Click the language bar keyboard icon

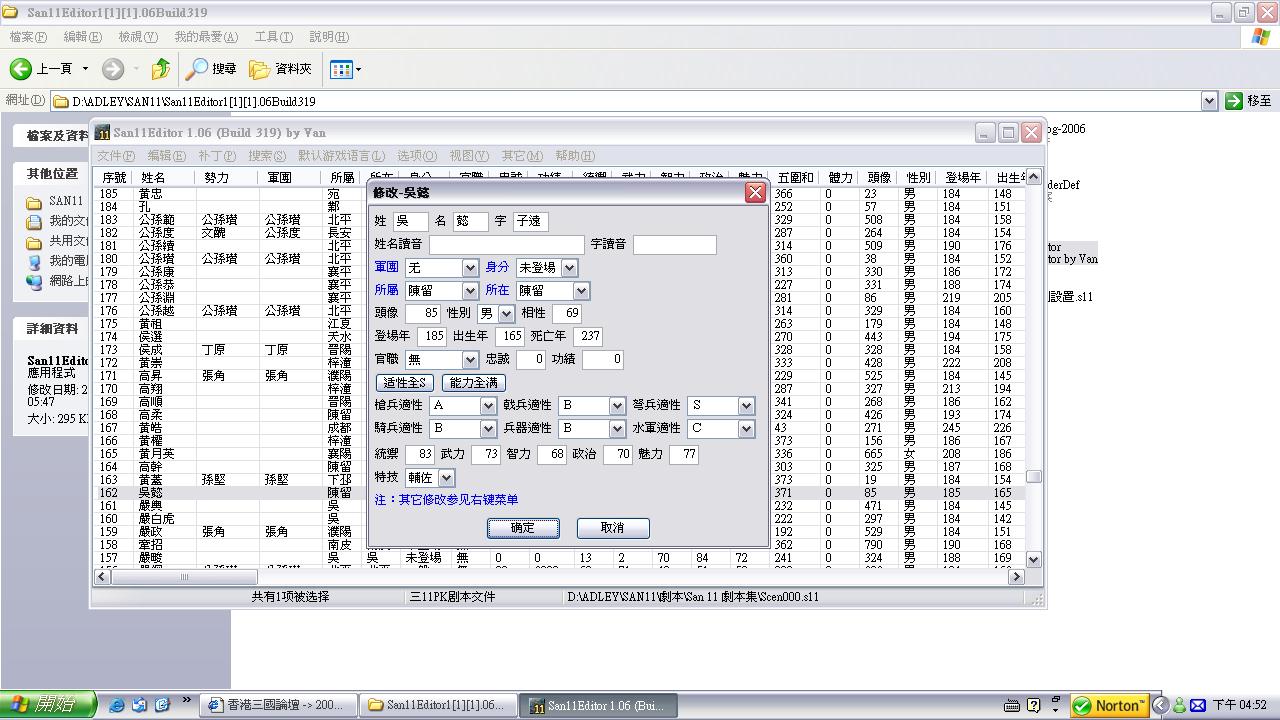[x=1011, y=705]
